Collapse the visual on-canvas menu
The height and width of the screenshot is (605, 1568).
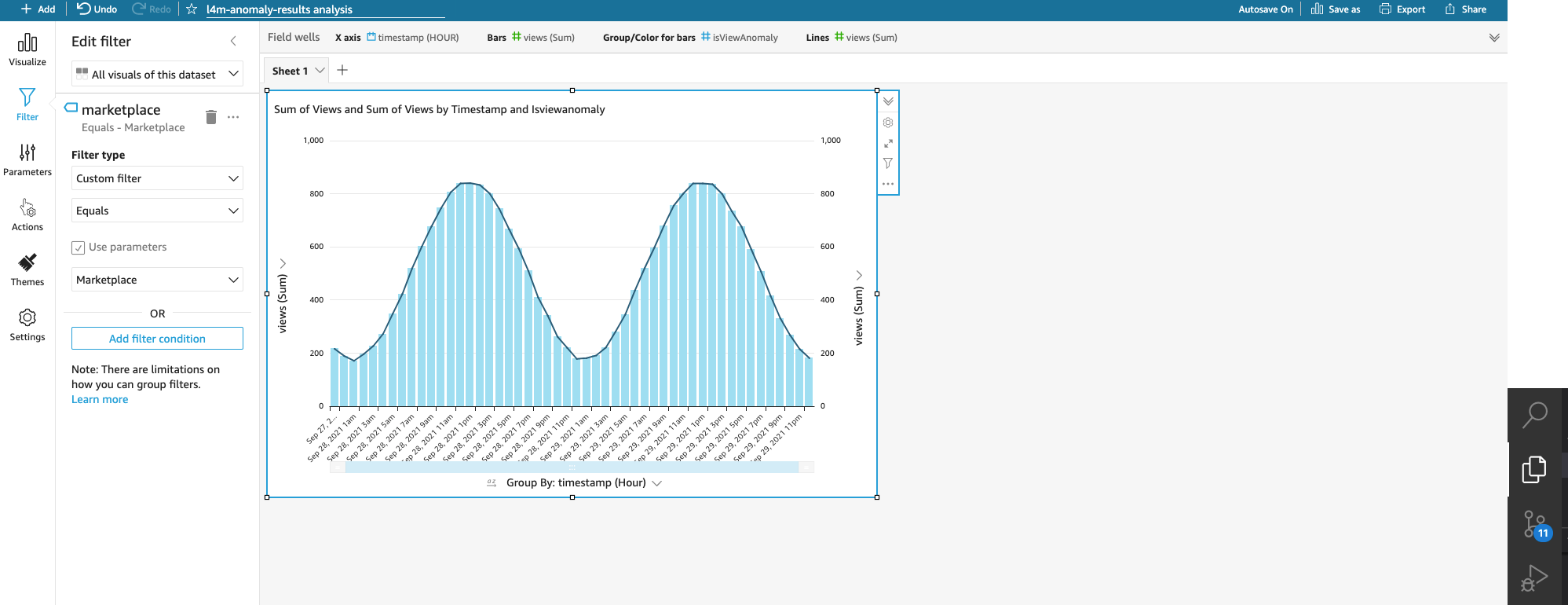pyautogui.click(x=888, y=101)
